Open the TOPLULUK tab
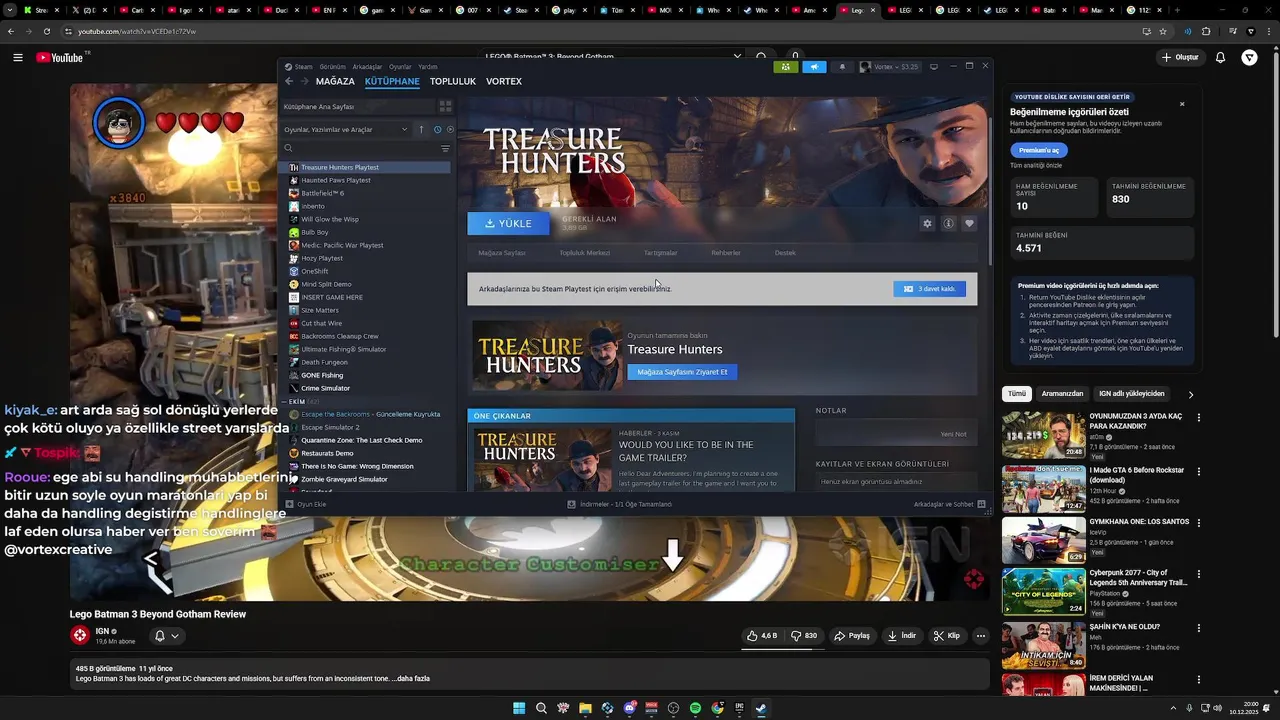This screenshot has height=720, width=1280. click(x=453, y=81)
